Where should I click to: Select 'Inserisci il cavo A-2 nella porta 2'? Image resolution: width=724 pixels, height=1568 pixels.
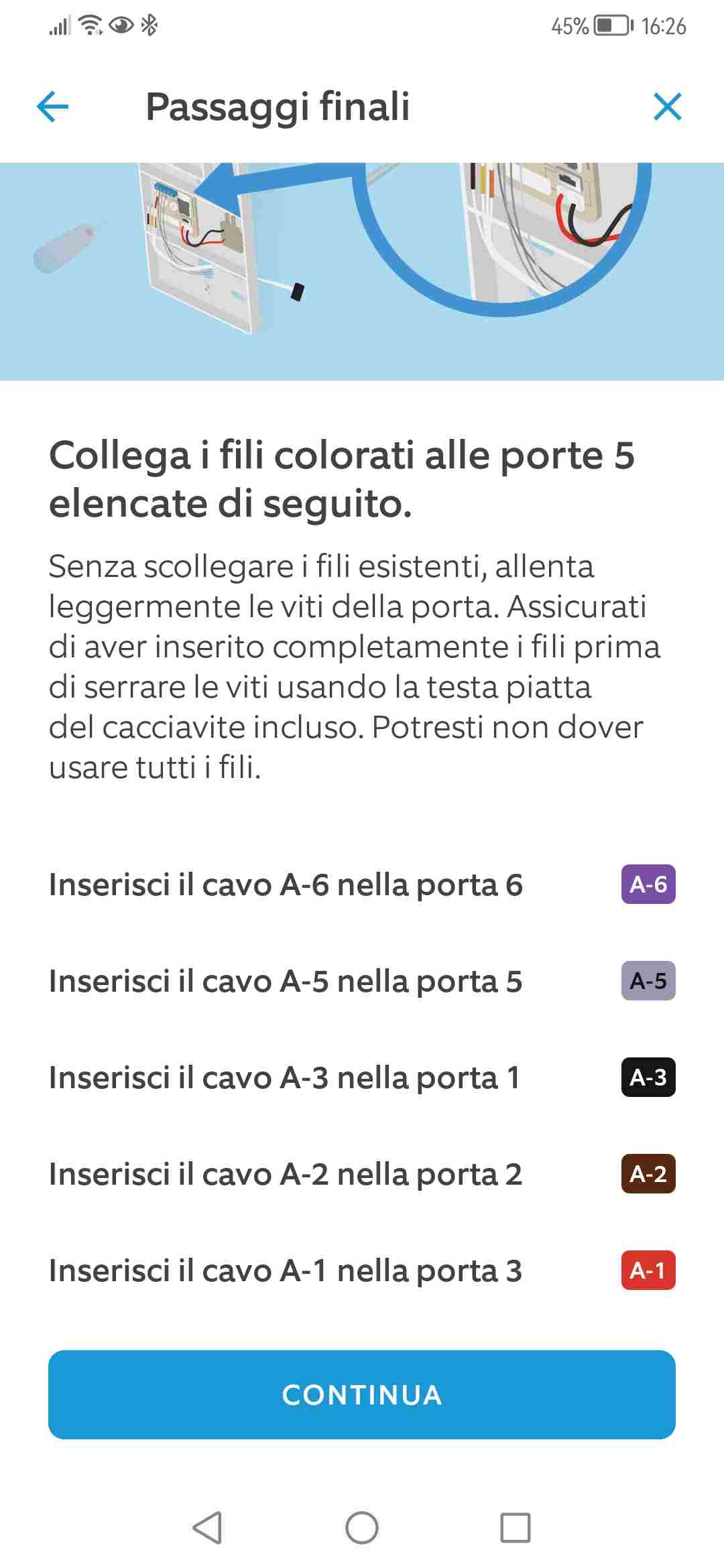point(286,1174)
